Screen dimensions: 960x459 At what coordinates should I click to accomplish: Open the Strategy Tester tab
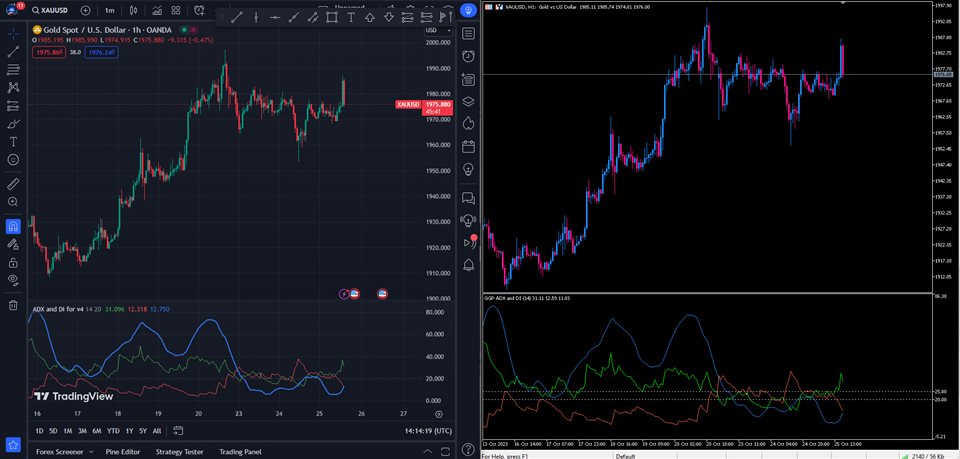pos(179,452)
